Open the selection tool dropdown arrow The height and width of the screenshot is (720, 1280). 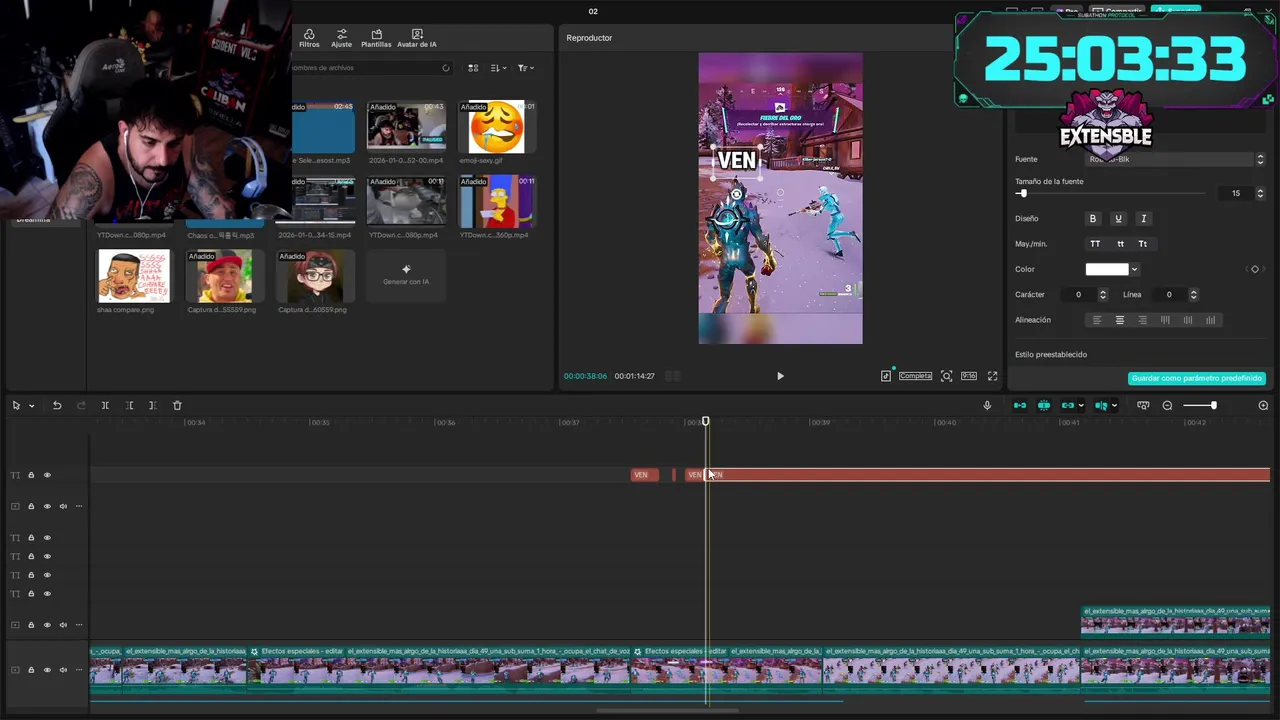point(32,406)
